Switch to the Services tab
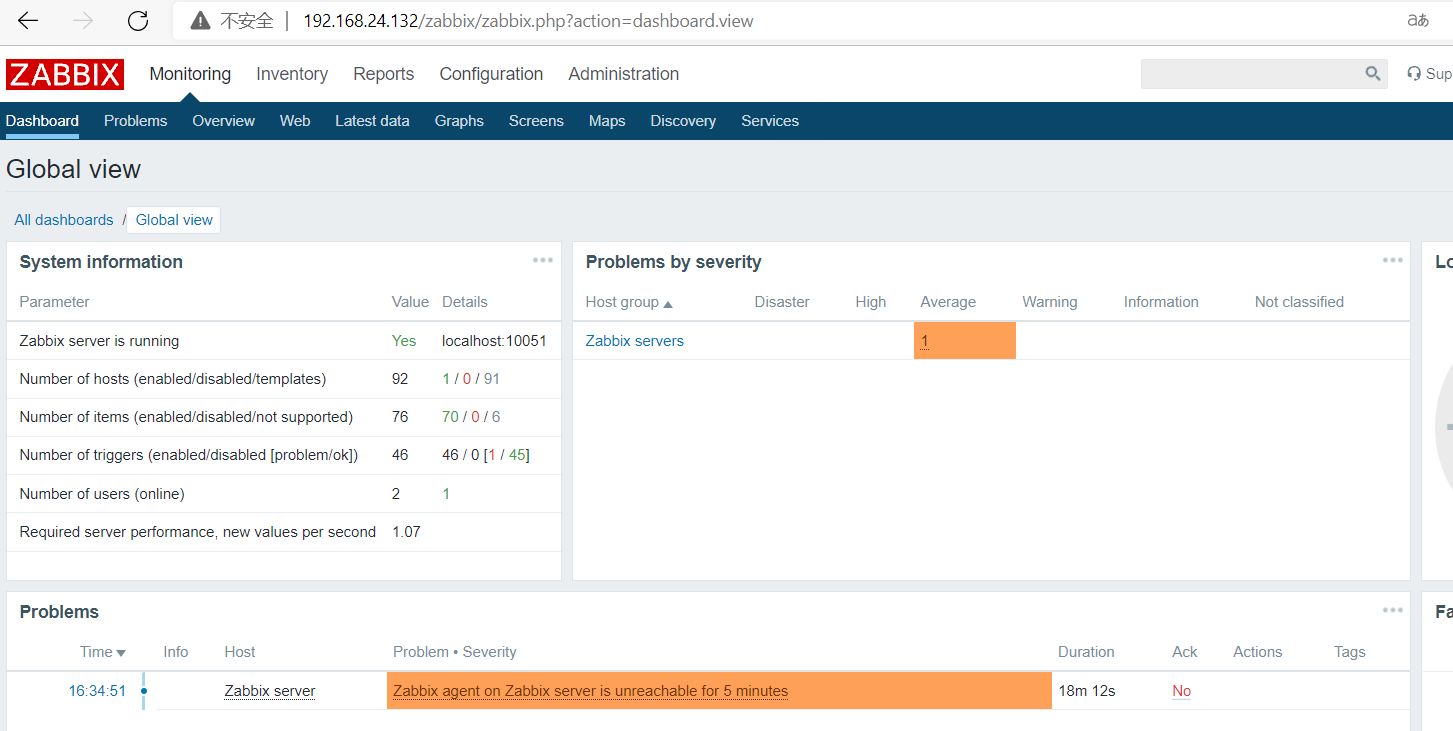The height and width of the screenshot is (731, 1453). point(770,121)
